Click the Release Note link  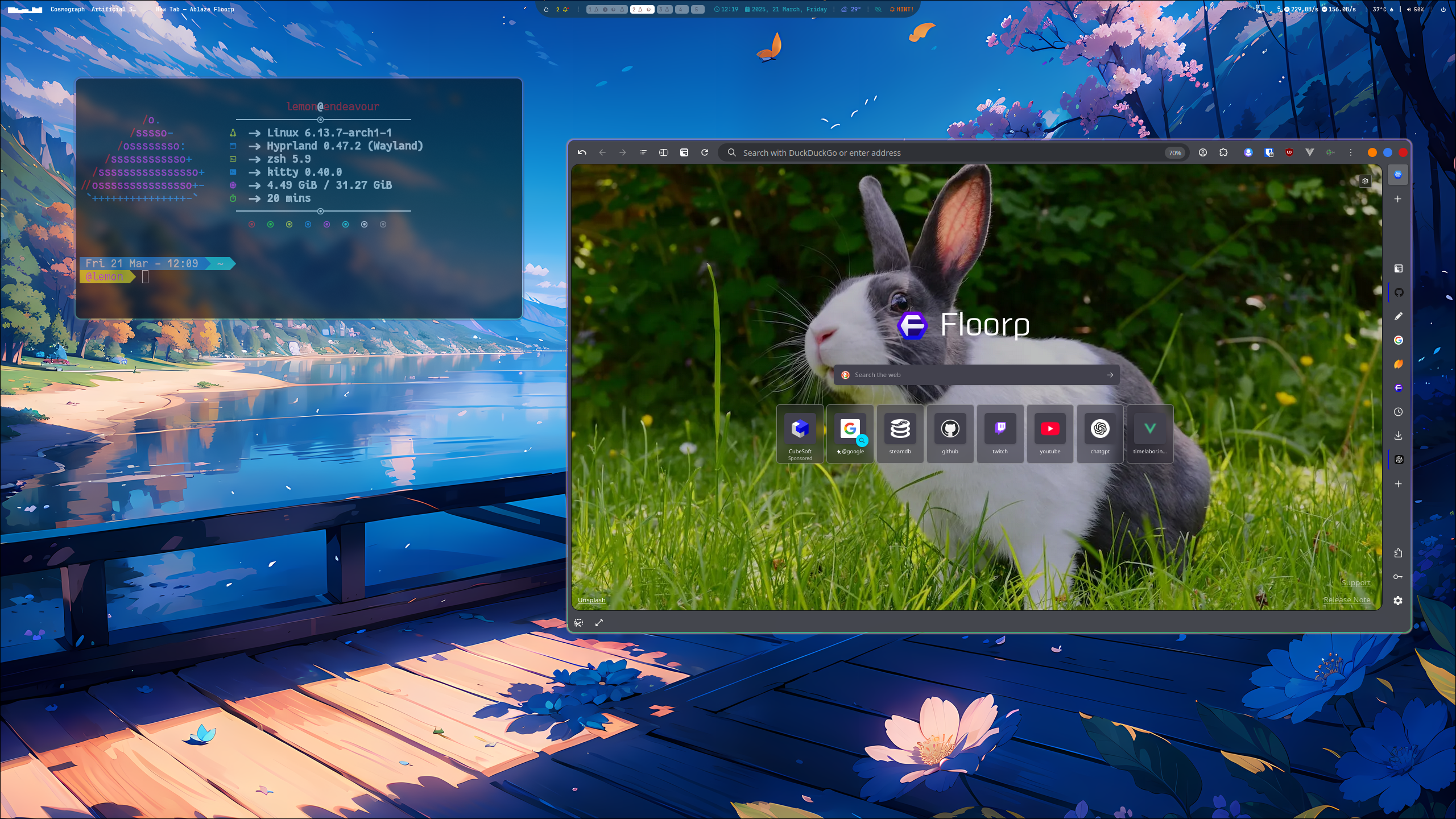pyautogui.click(x=1346, y=599)
